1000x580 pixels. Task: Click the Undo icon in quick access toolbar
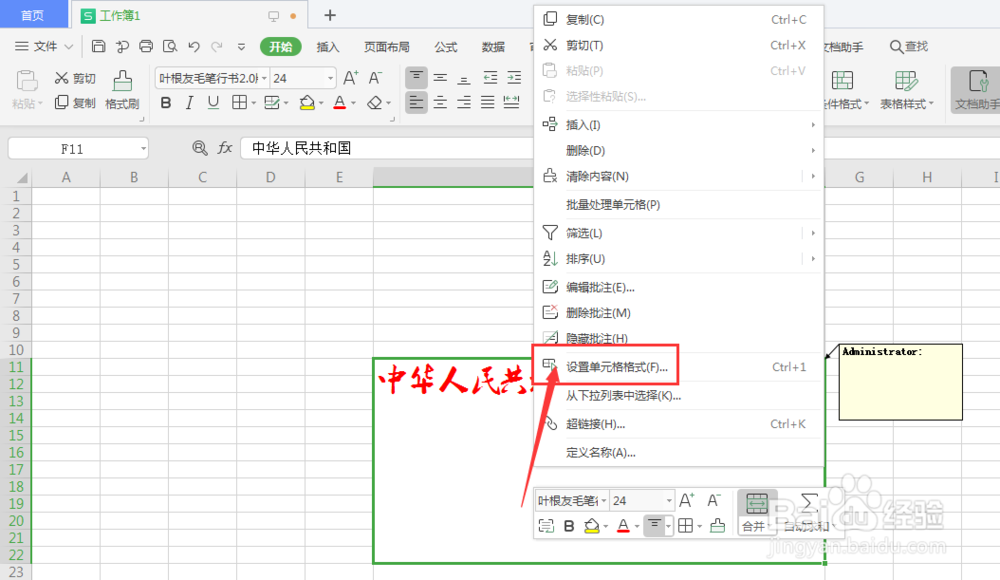click(193, 46)
